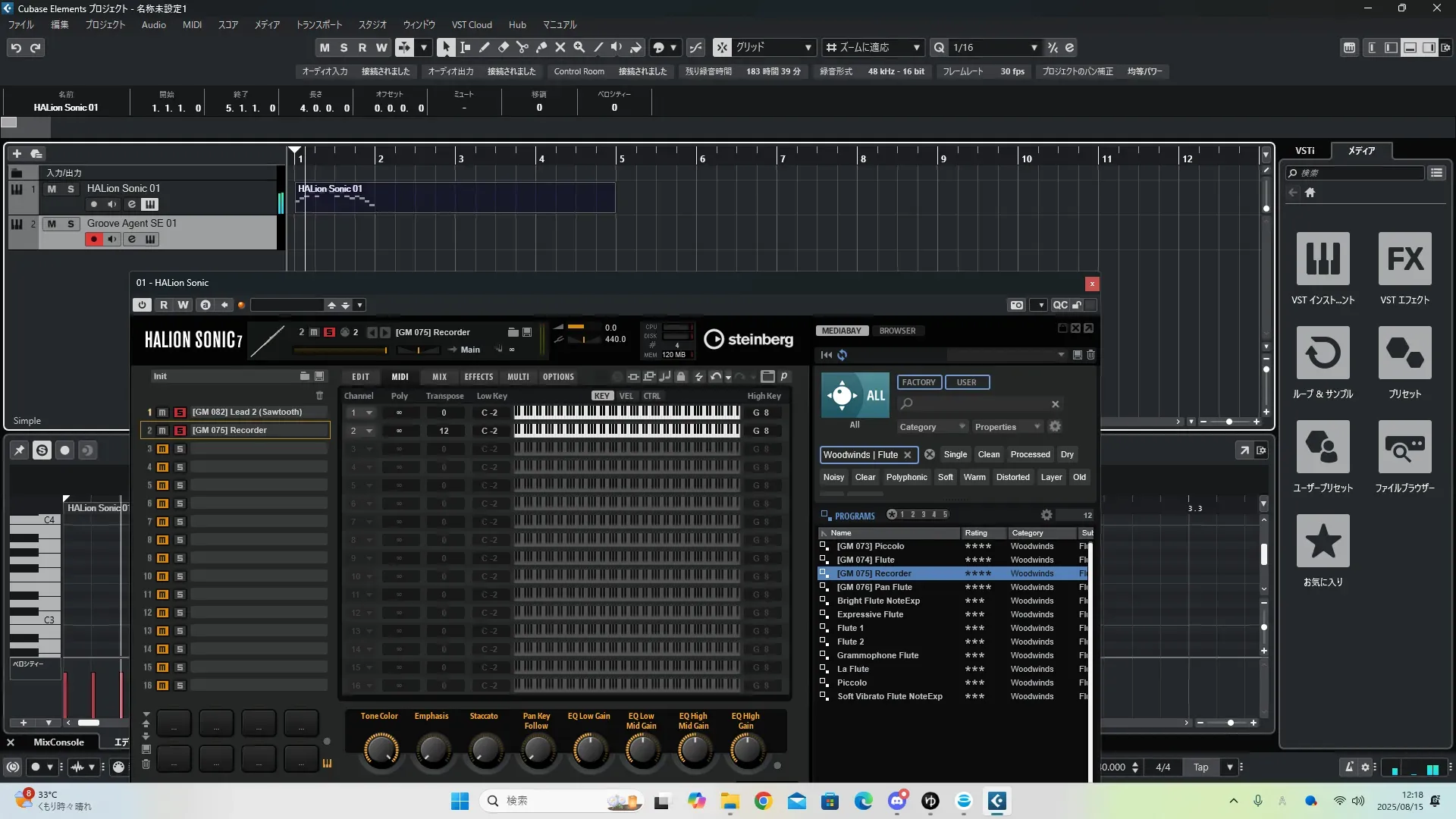
Task: Select the Warm attribute tag
Action: (974, 477)
